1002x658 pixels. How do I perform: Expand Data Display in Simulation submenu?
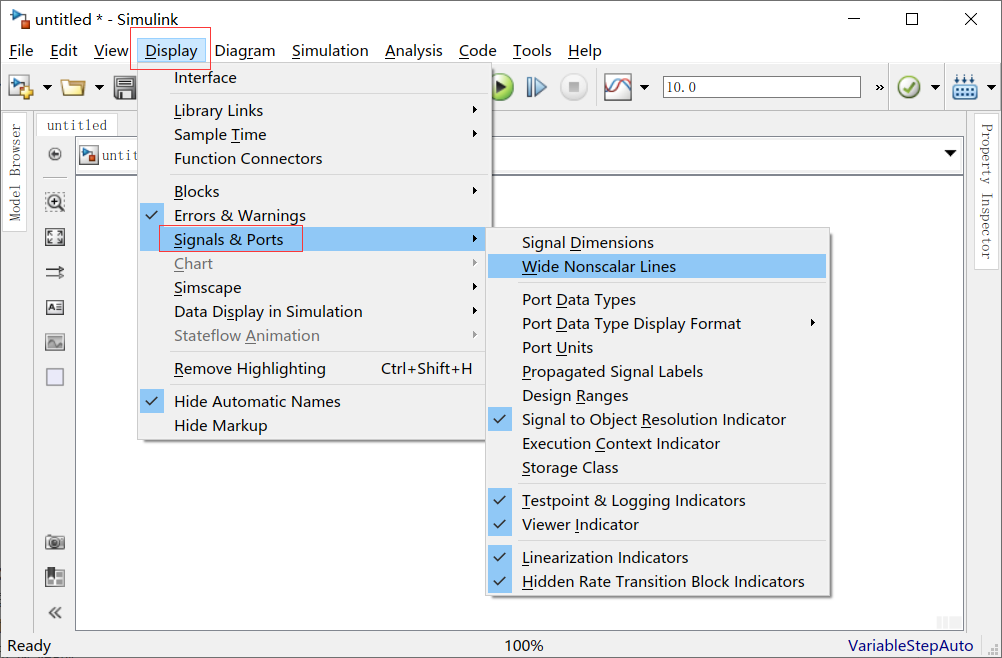pyautogui.click(x=314, y=311)
